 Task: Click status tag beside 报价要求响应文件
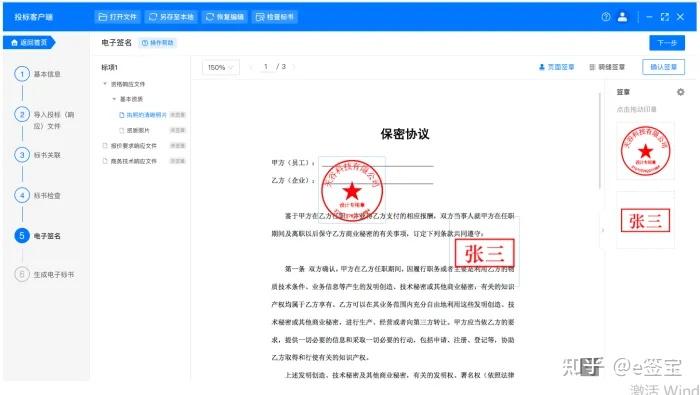pyautogui.click(x=178, y=146)
